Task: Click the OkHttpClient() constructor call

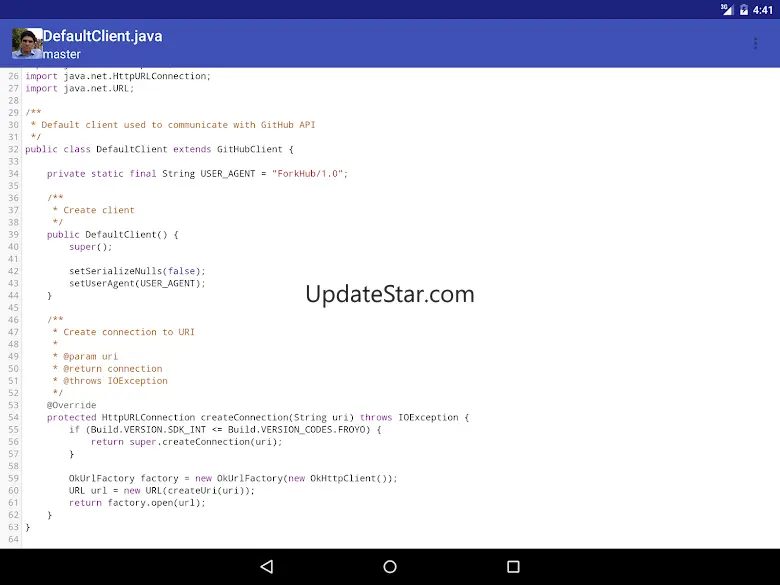Action: (x=351, y=478)
